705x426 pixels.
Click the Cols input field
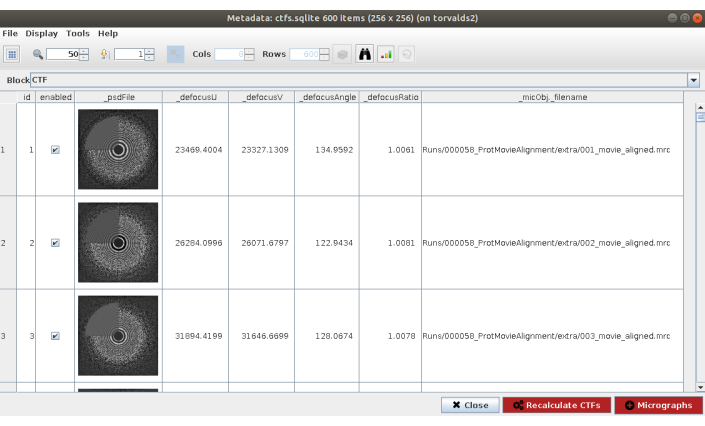[x=230, y=54]
